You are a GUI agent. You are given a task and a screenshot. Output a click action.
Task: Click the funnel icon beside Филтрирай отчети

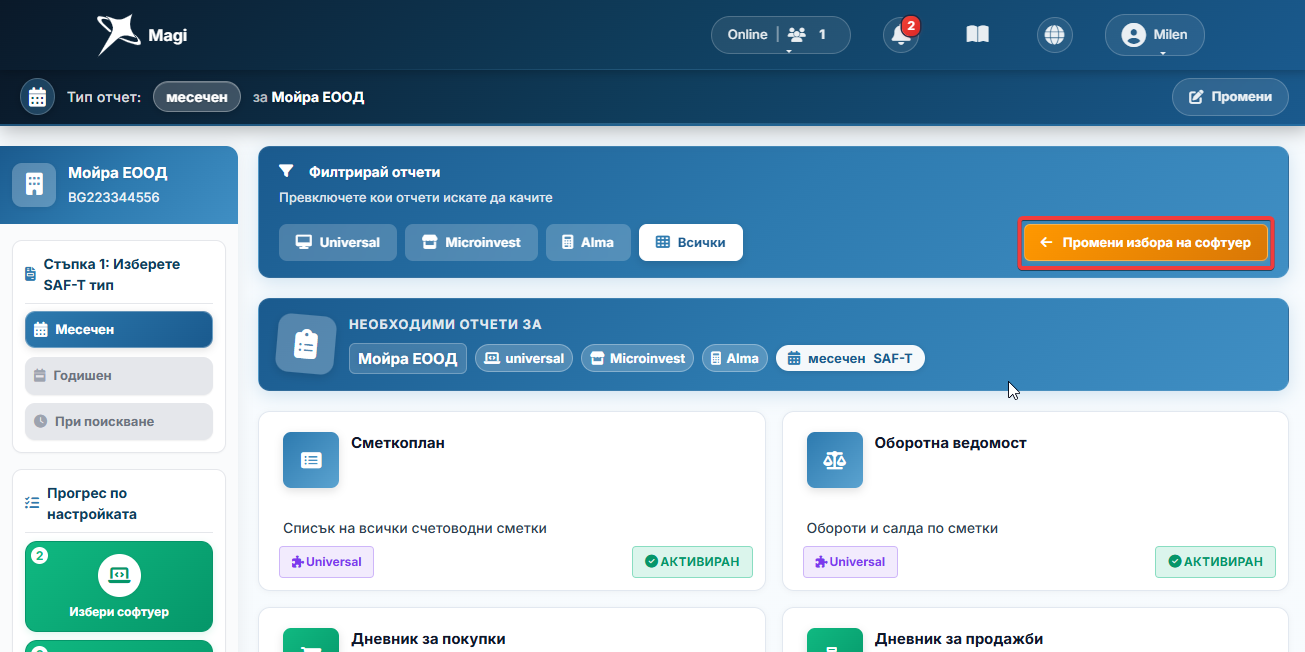point(286,172)
